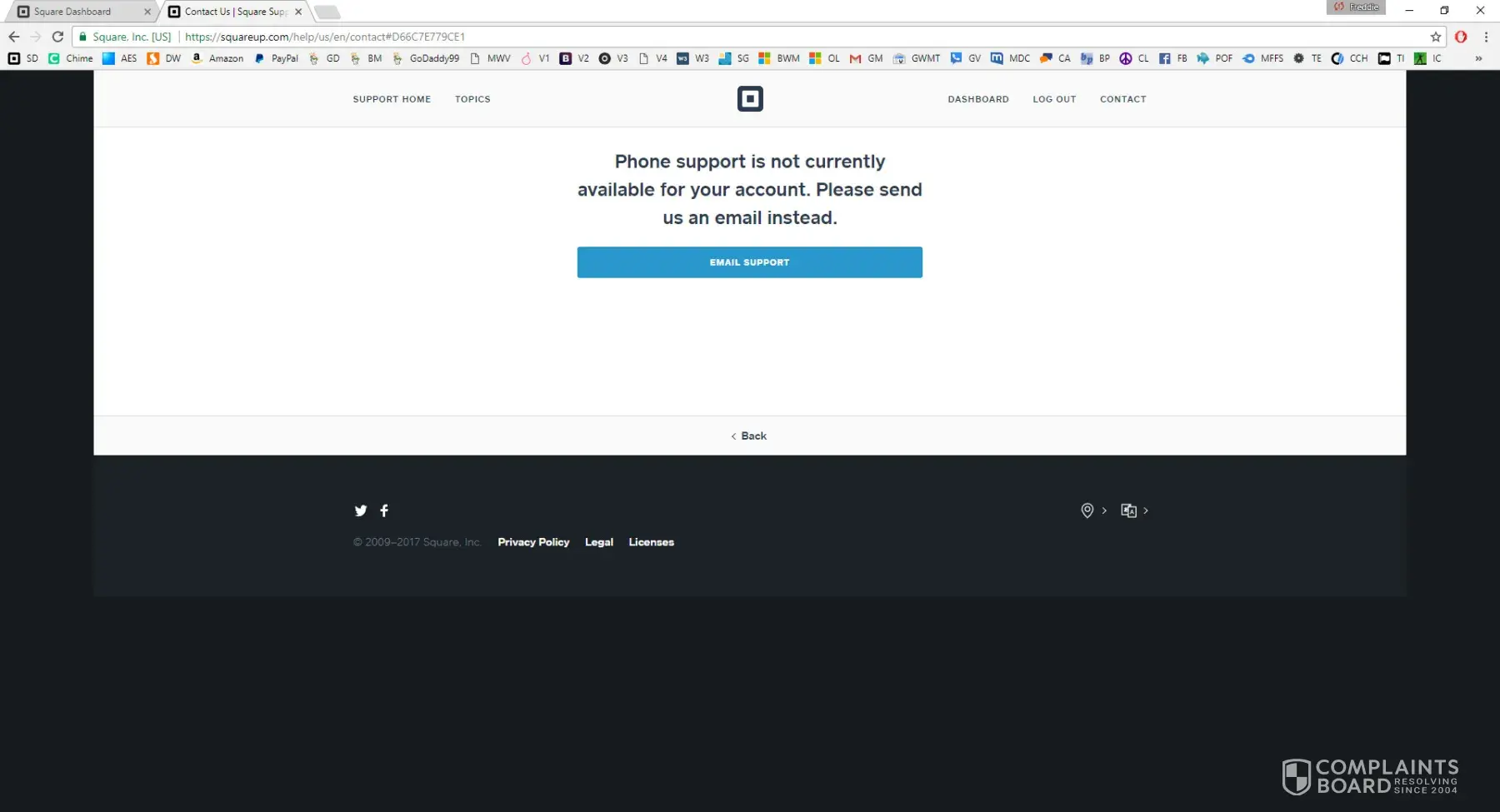
Task: Navigate to Dashboard in header
Action: click(x=978, y=99)
